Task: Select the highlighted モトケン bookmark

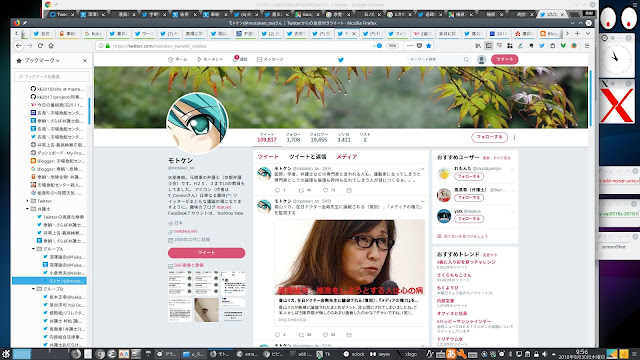Action: pyautogui.click(x=49, y=281)
